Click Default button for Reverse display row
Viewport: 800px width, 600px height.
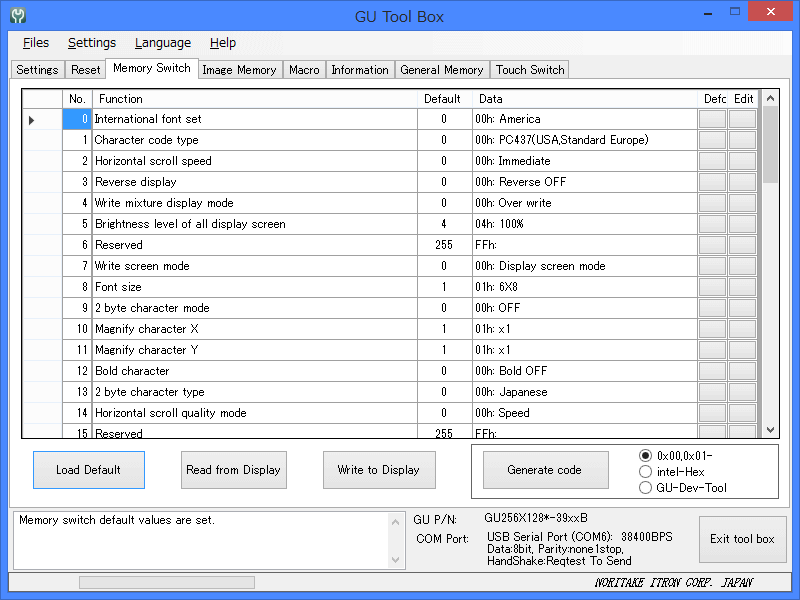[x=712, y=182]
